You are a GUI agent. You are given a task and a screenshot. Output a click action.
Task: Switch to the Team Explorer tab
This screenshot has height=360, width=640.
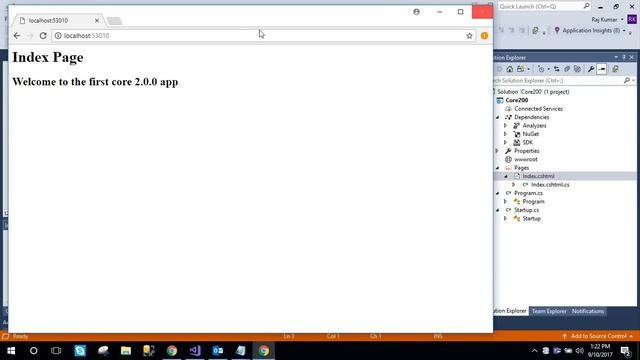point(549,311)
